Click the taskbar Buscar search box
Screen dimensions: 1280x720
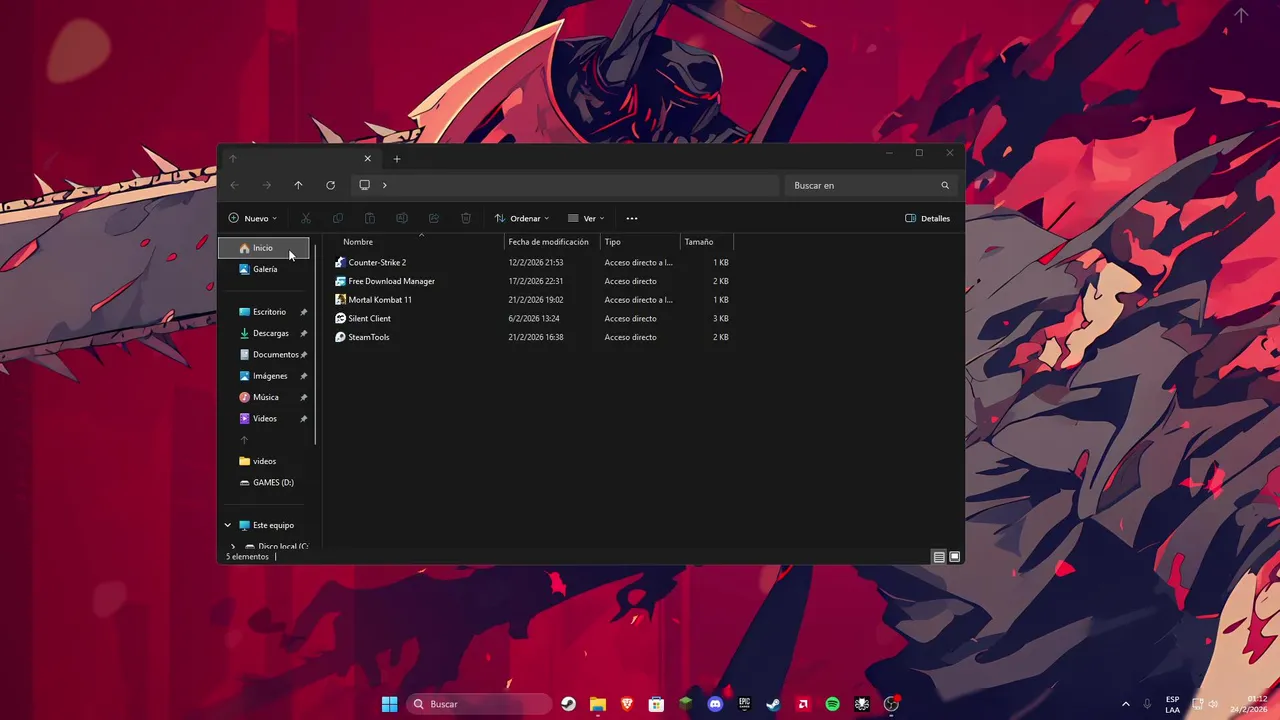click(x=479, y=704)
